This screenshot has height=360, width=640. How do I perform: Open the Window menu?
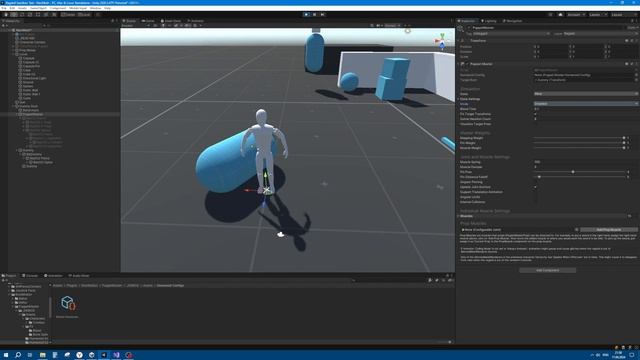click(96, 8)
